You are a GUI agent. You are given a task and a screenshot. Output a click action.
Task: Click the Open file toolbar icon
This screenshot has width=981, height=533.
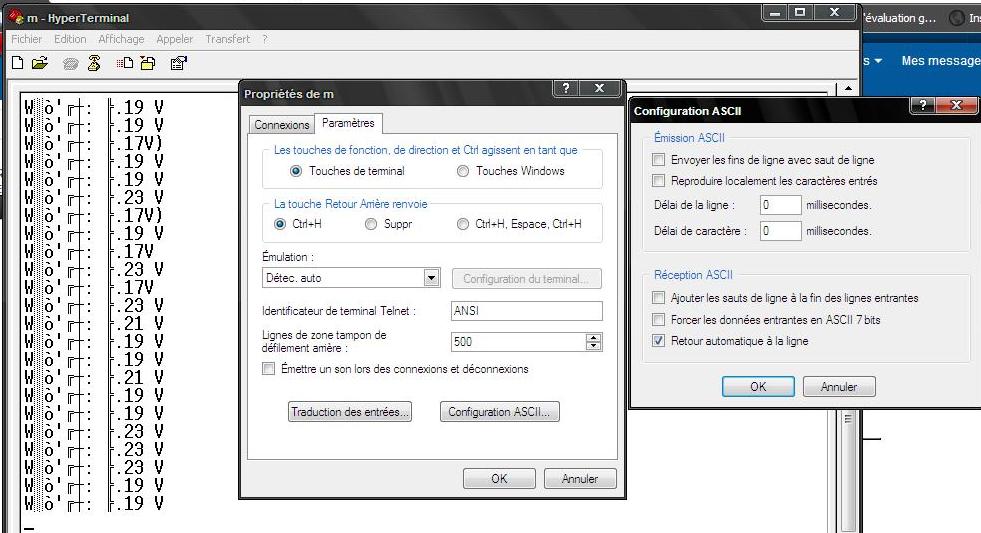coord(40,63)
